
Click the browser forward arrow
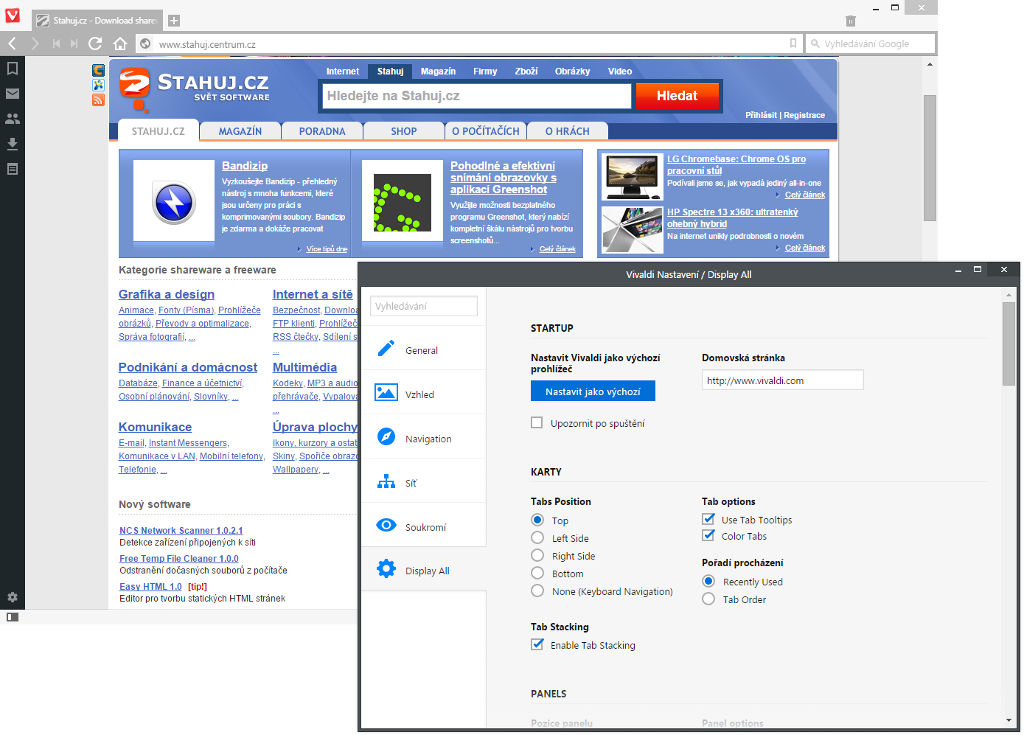[35, 44]
